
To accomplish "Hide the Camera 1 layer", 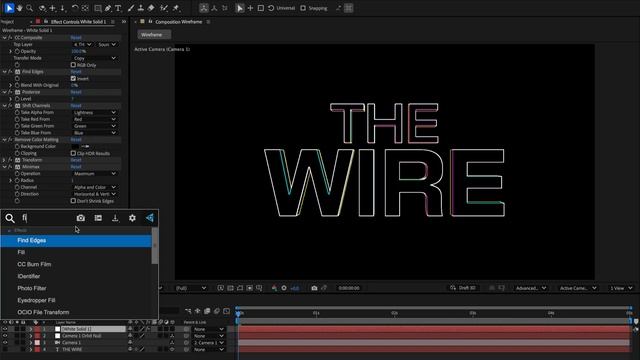I will [x=5, y=342].
